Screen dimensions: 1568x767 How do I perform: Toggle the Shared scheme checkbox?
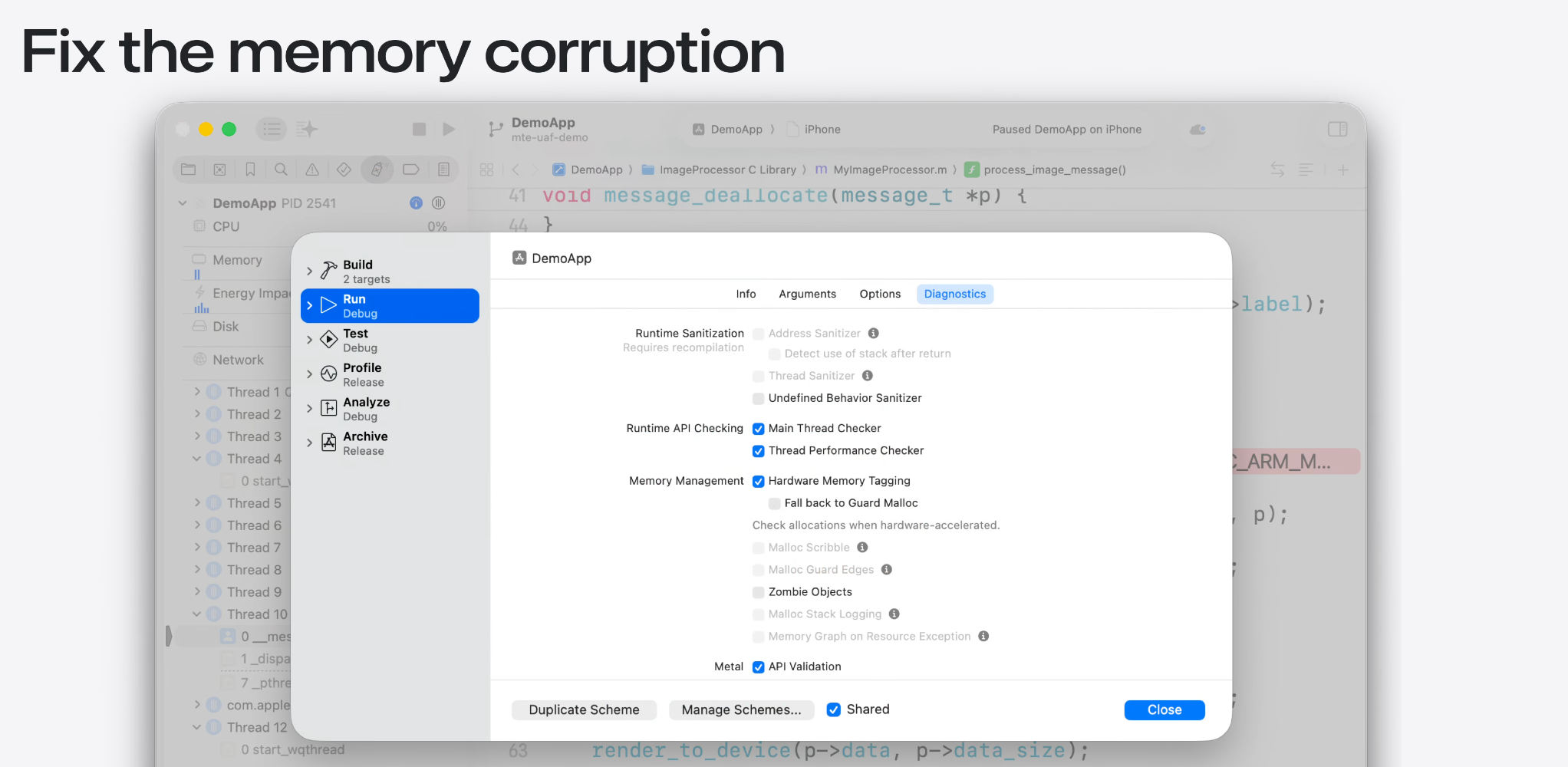833,710
